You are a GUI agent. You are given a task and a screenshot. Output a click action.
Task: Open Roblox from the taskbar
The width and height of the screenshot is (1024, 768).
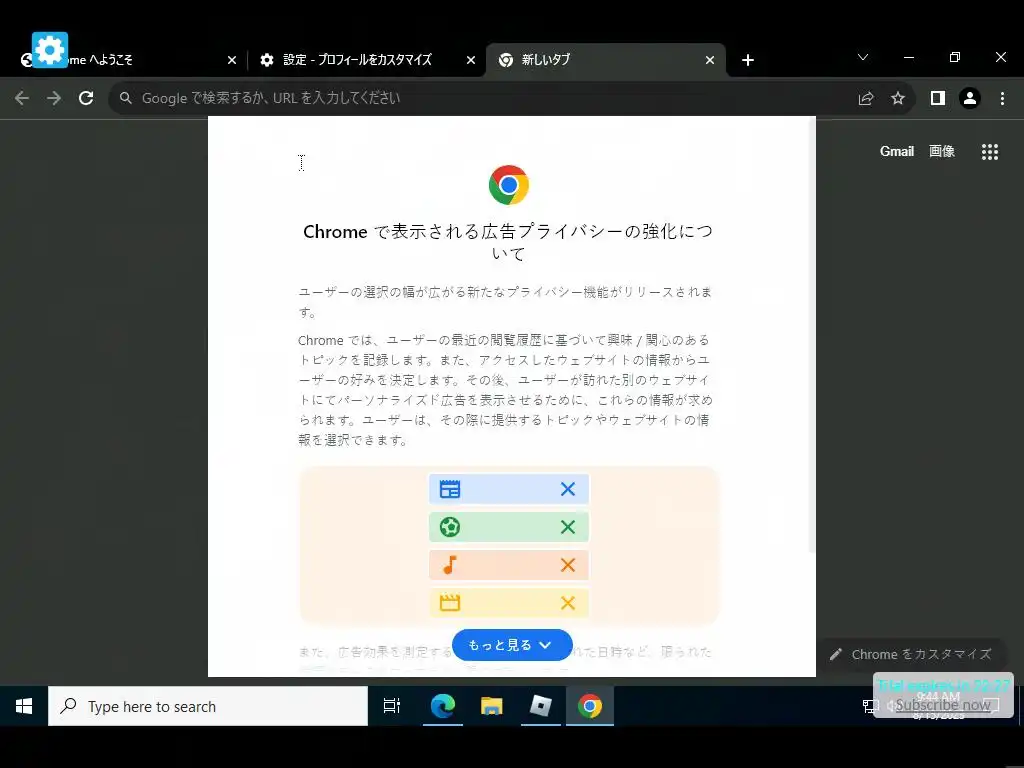click(541, 706)
